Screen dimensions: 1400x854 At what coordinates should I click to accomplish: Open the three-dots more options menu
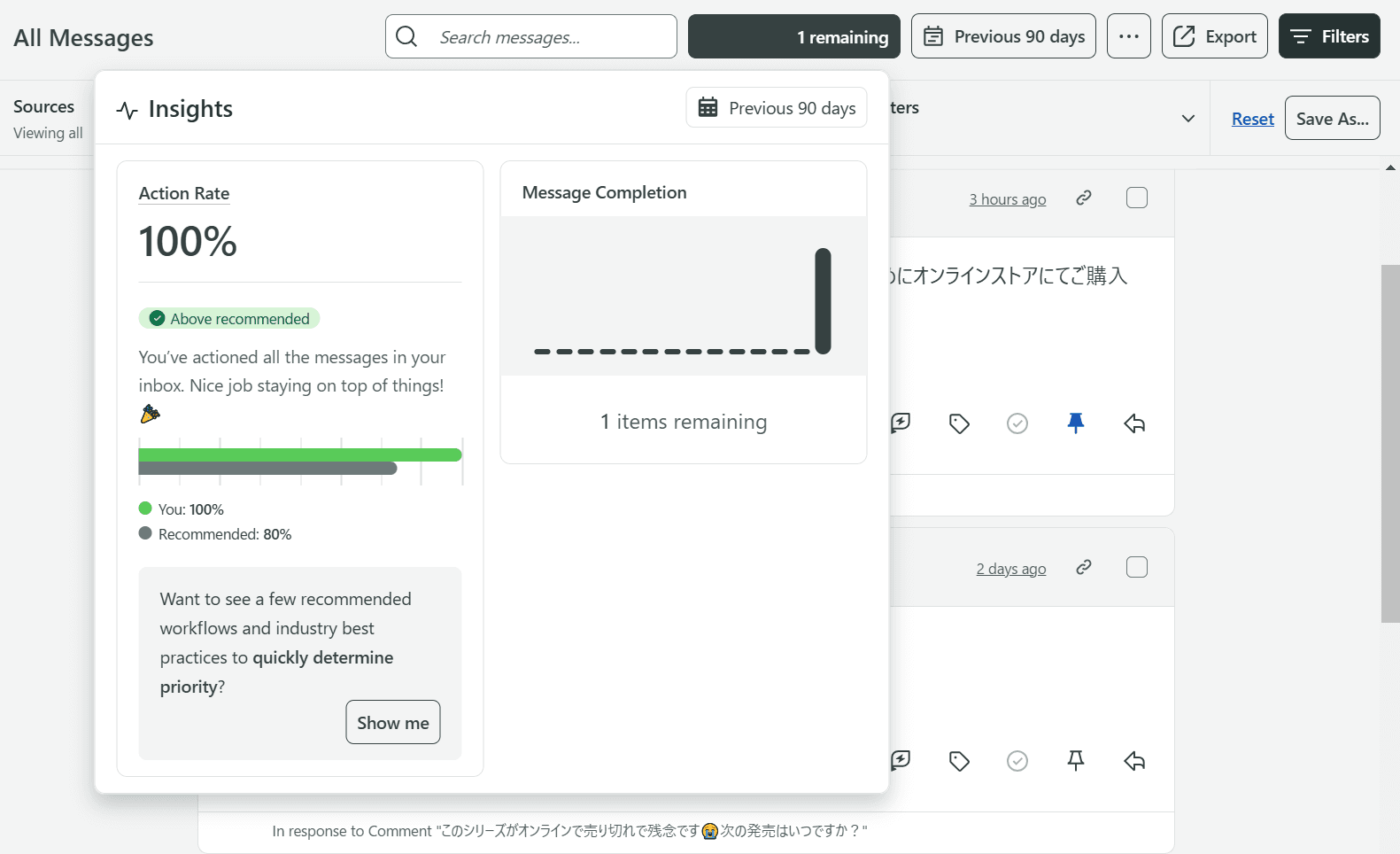coord(1128,36)
